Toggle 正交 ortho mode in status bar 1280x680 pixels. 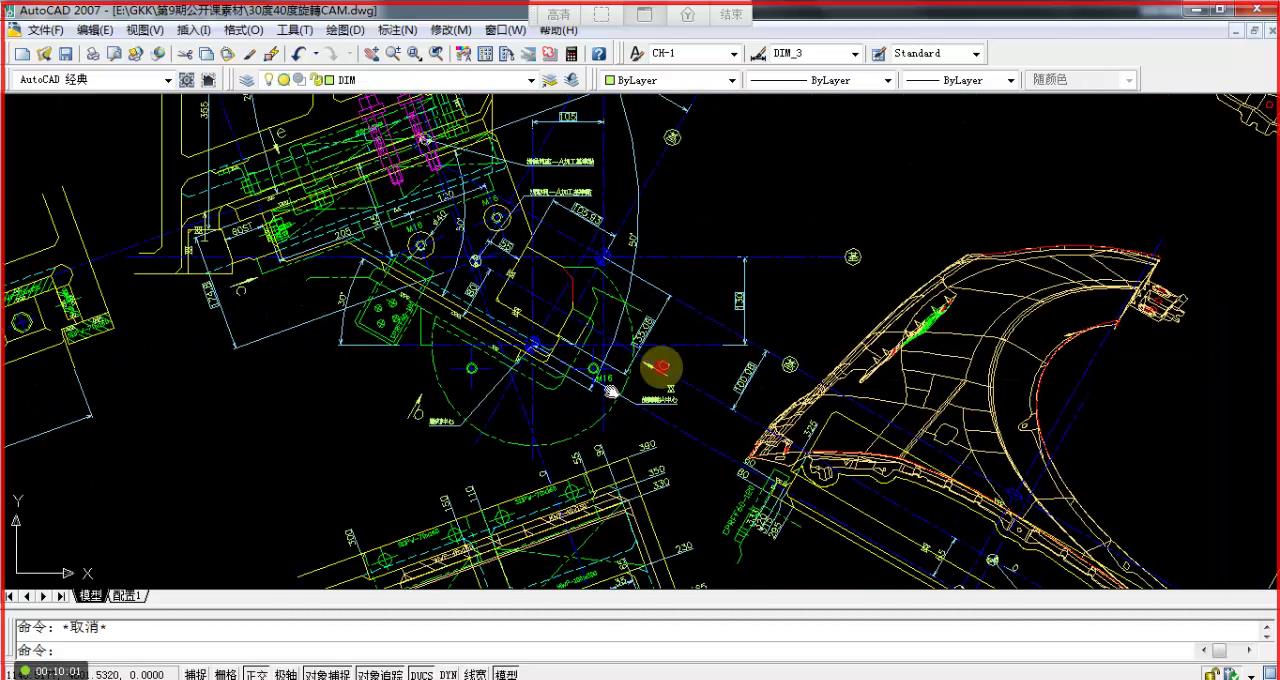click(x=257, y=675)
